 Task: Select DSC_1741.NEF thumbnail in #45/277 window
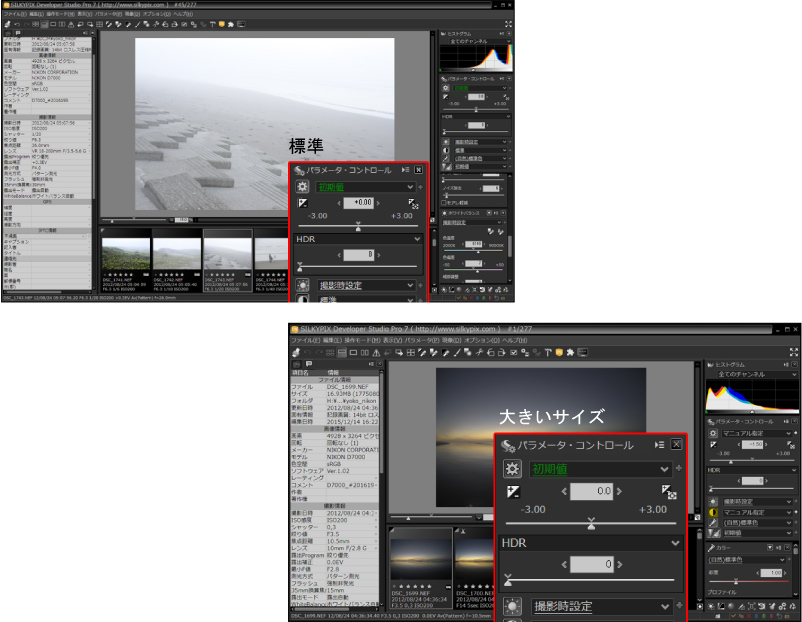point(126,261)
